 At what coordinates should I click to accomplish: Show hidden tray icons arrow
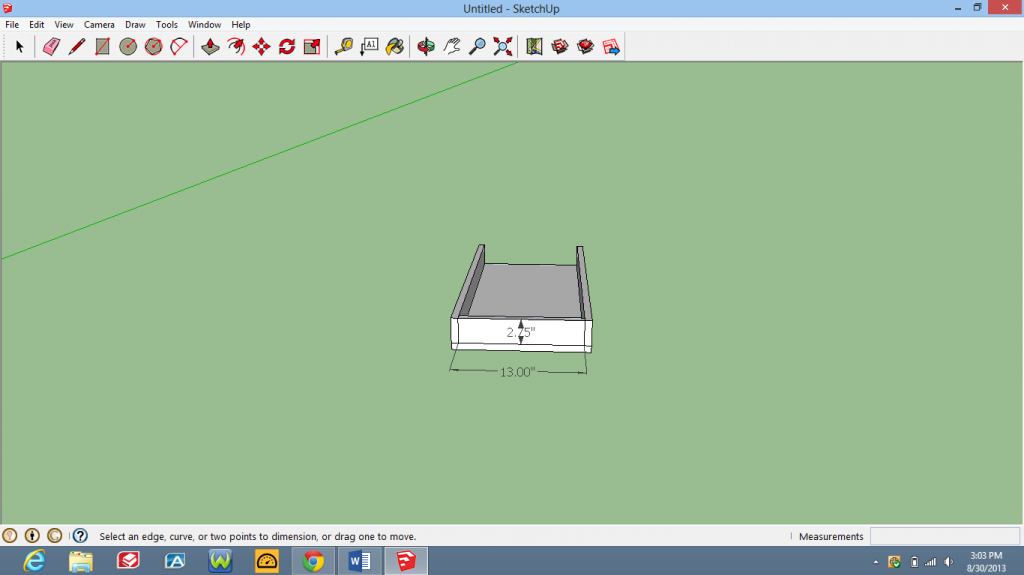tap(876, 562)
